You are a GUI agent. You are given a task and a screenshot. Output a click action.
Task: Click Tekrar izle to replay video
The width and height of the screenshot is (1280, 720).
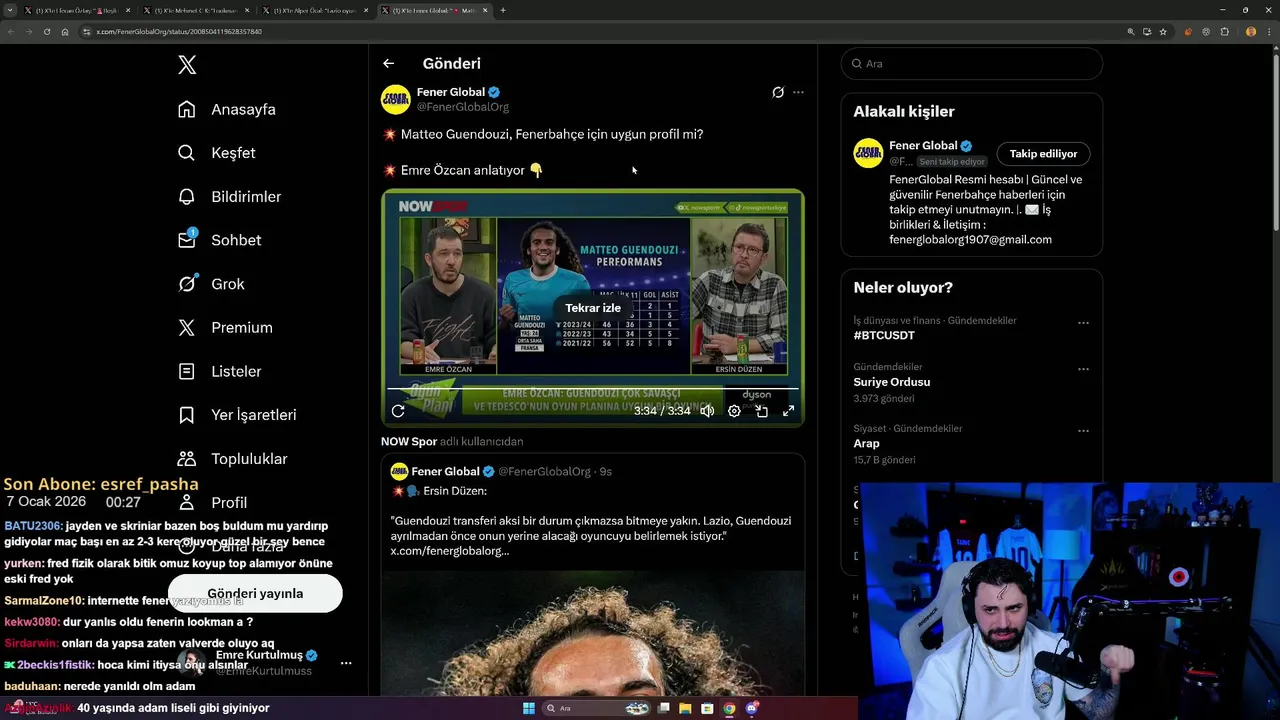pyautogui.click(x=593, y=308)
